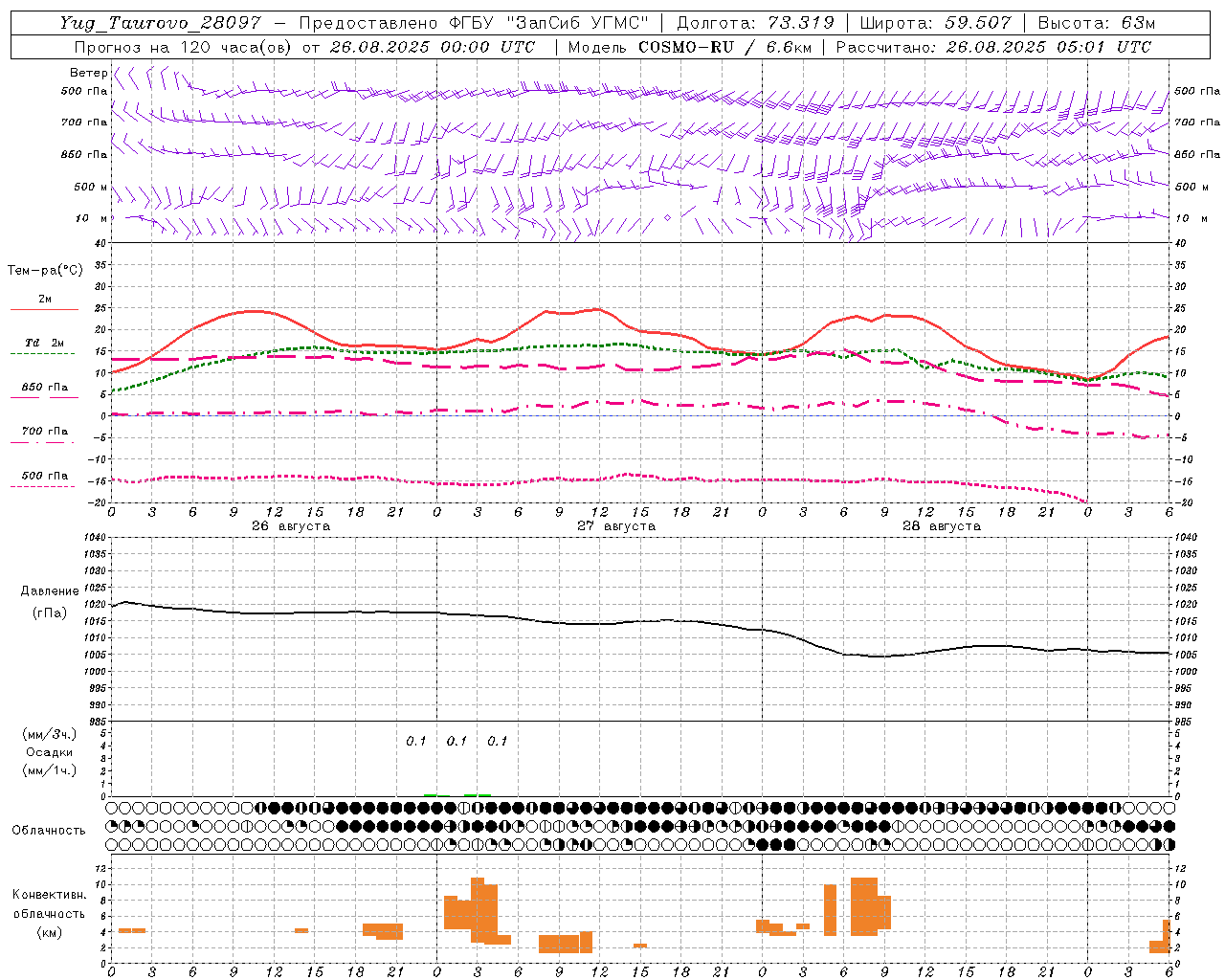This screenshot has height=980, width=1225.
Task: Click the 26 августа date label
Action: tap(291, 526)
